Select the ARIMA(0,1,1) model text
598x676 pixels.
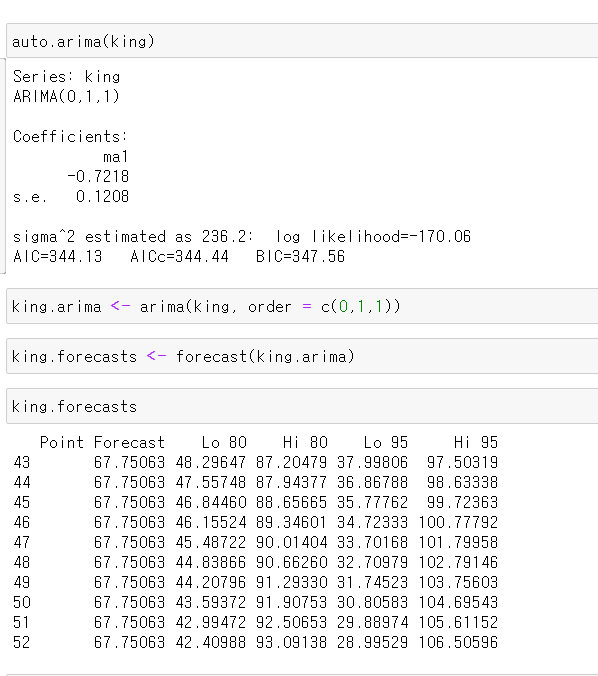pos(66,96)
